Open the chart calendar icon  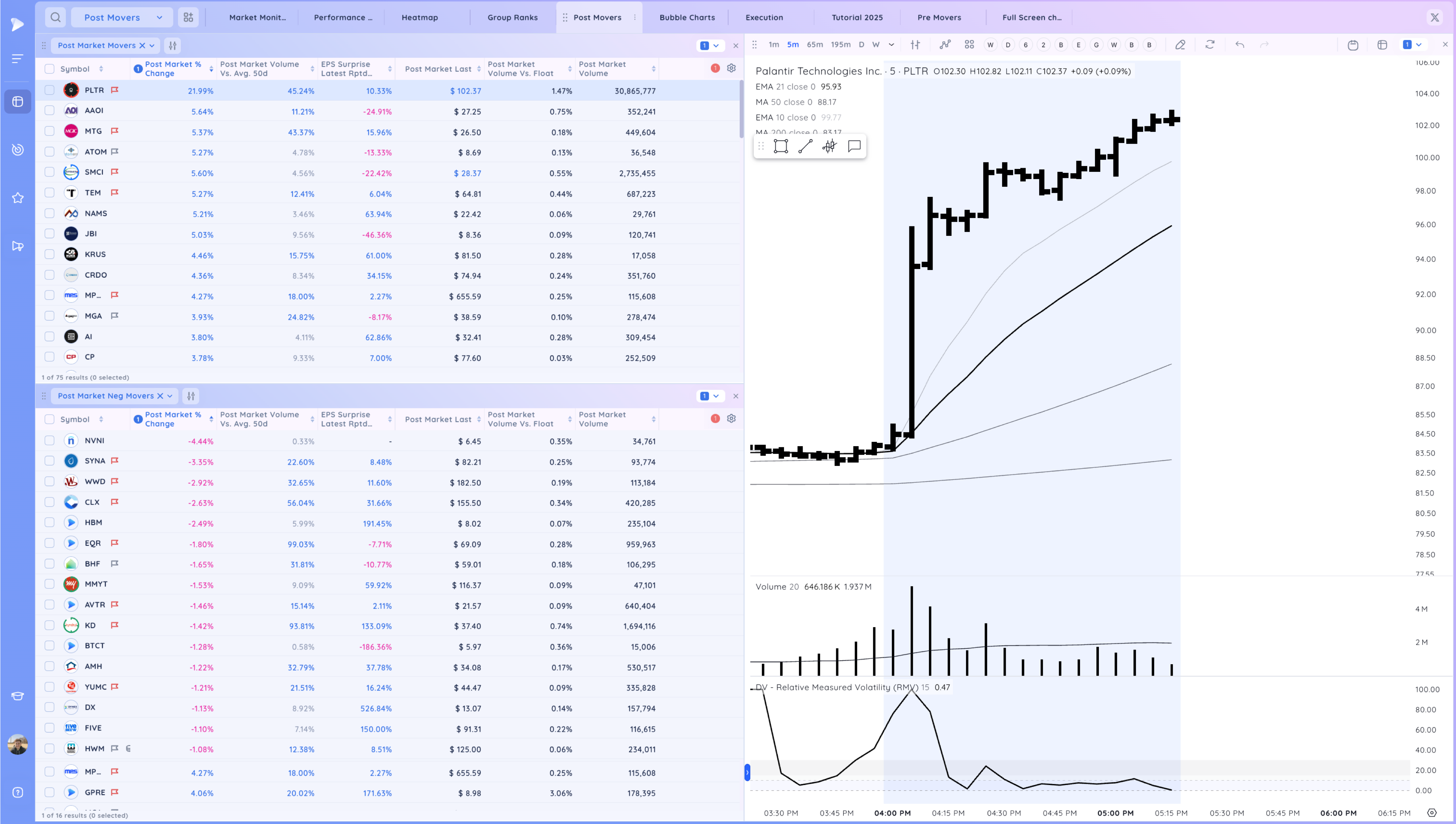click(1353, 45)
